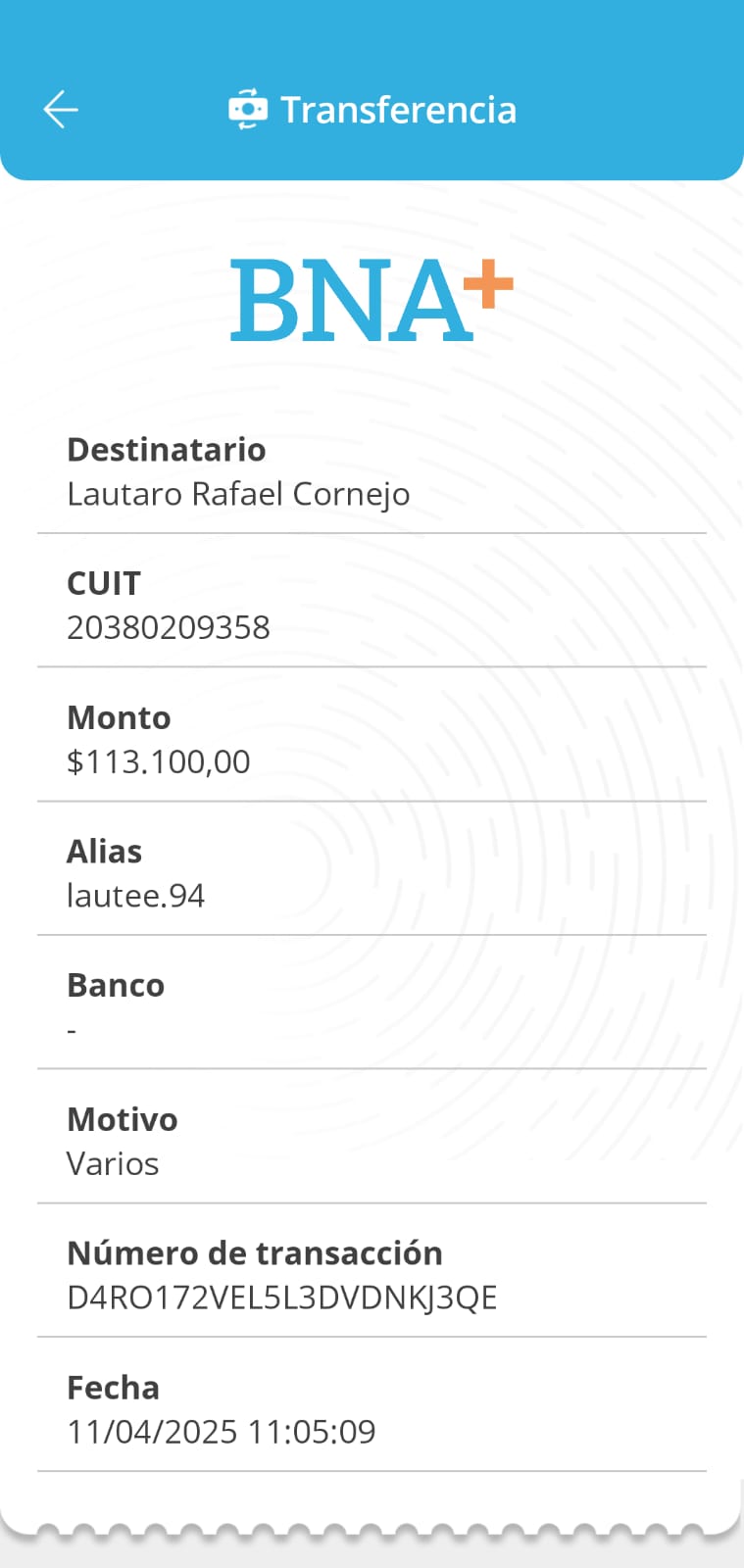This screenshot has height=1568, width=744.
Task: Click the transfer icon beside Transferencia
Action: (x=247, y=110)
